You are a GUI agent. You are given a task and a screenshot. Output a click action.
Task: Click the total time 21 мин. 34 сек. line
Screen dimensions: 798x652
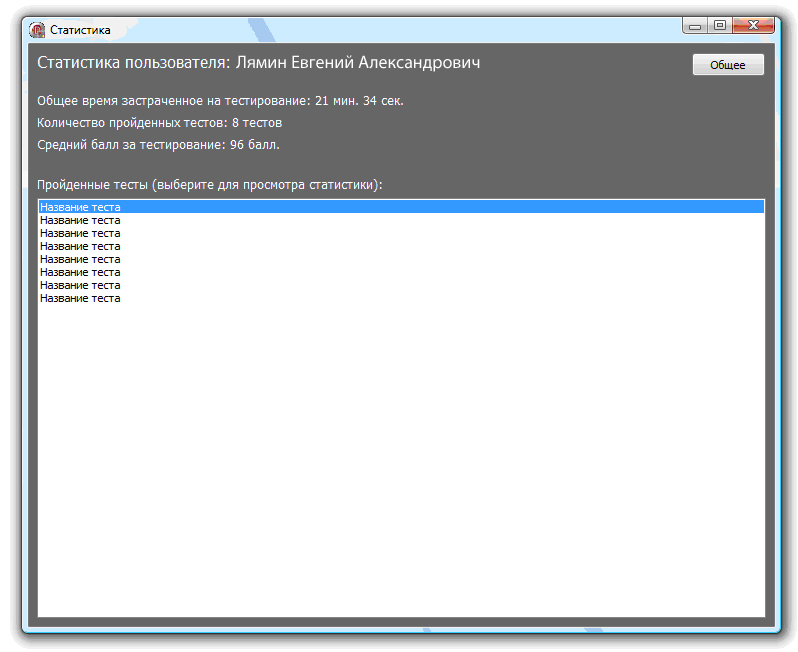click(x=220, y=101)
